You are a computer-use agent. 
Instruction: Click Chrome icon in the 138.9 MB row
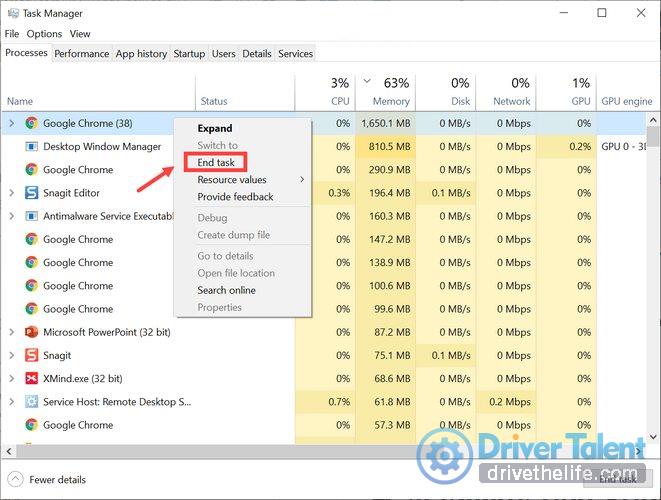coord(31,262)
